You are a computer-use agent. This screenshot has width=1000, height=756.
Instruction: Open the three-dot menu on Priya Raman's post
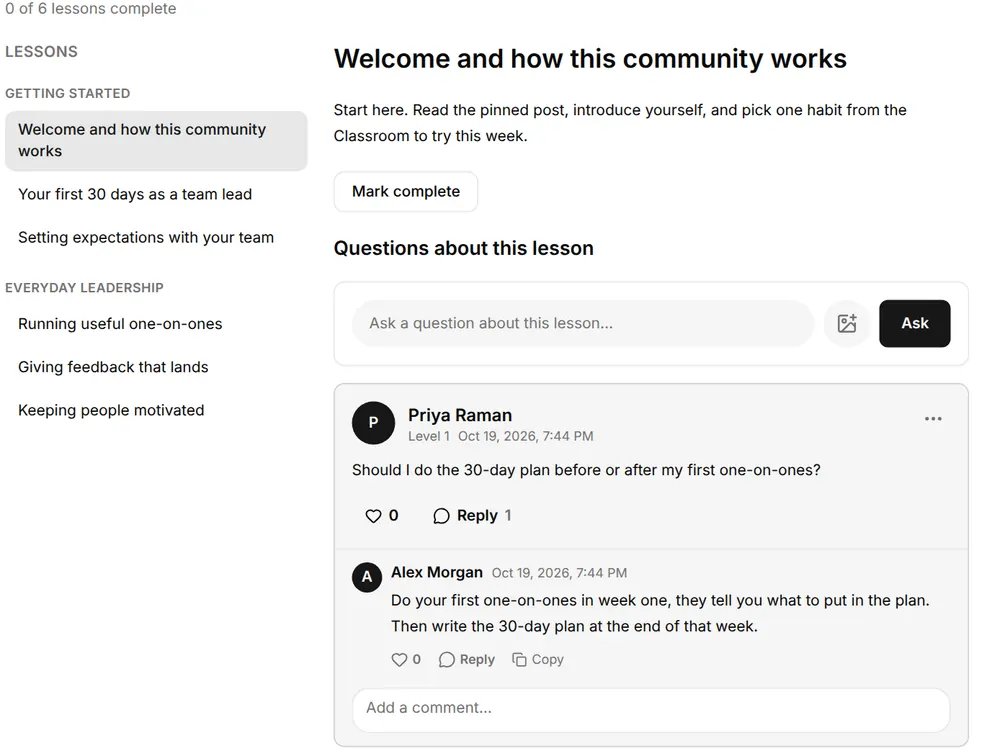coord(933,419)
